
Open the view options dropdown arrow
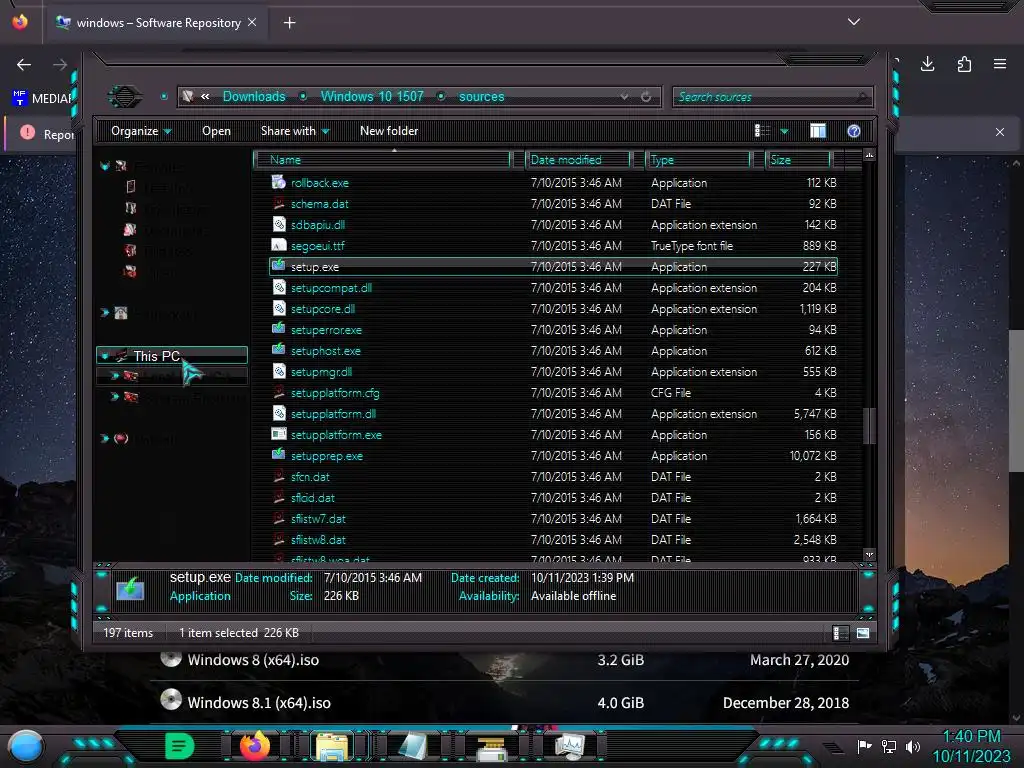click(784, 132)
